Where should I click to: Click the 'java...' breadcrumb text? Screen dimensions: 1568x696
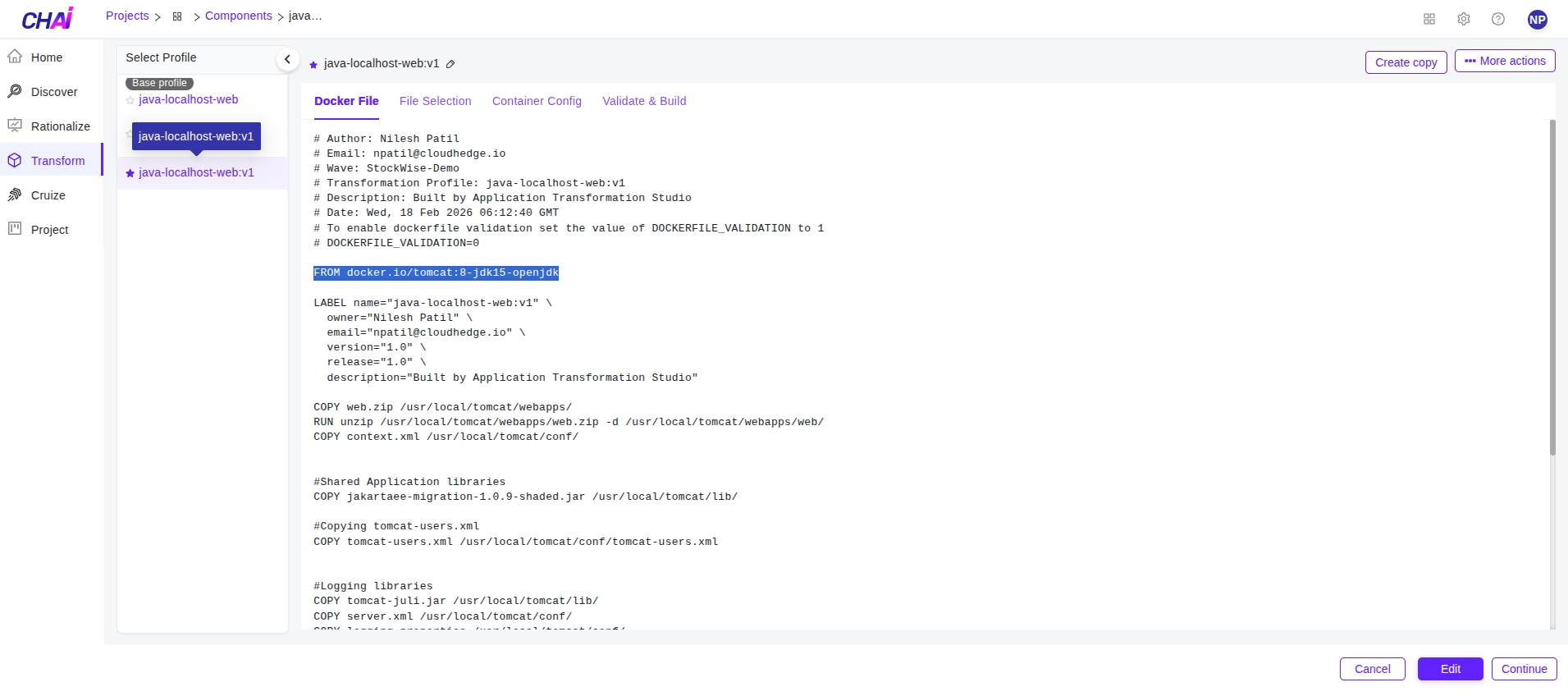[x=305, y=16]
